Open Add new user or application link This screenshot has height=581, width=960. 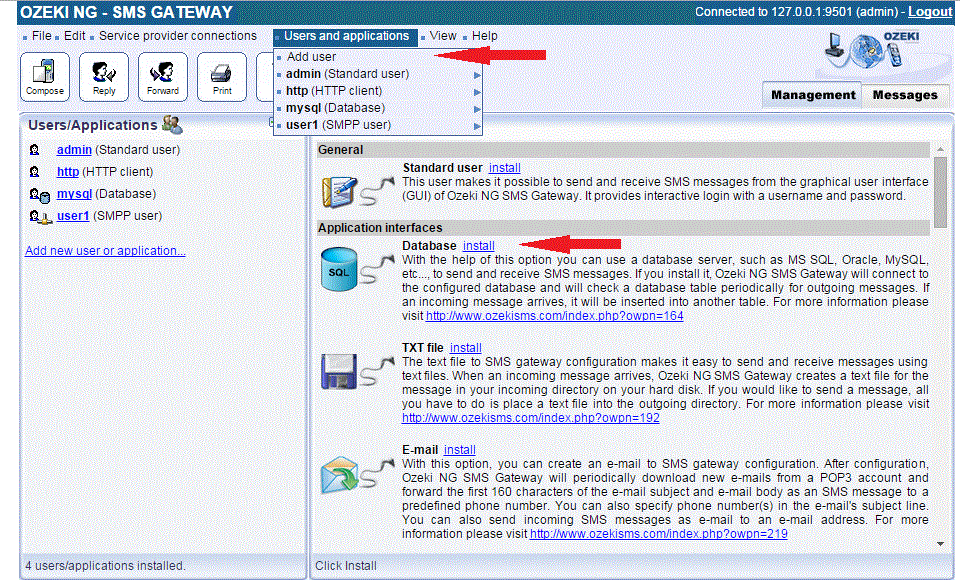[x=104, y=250]
